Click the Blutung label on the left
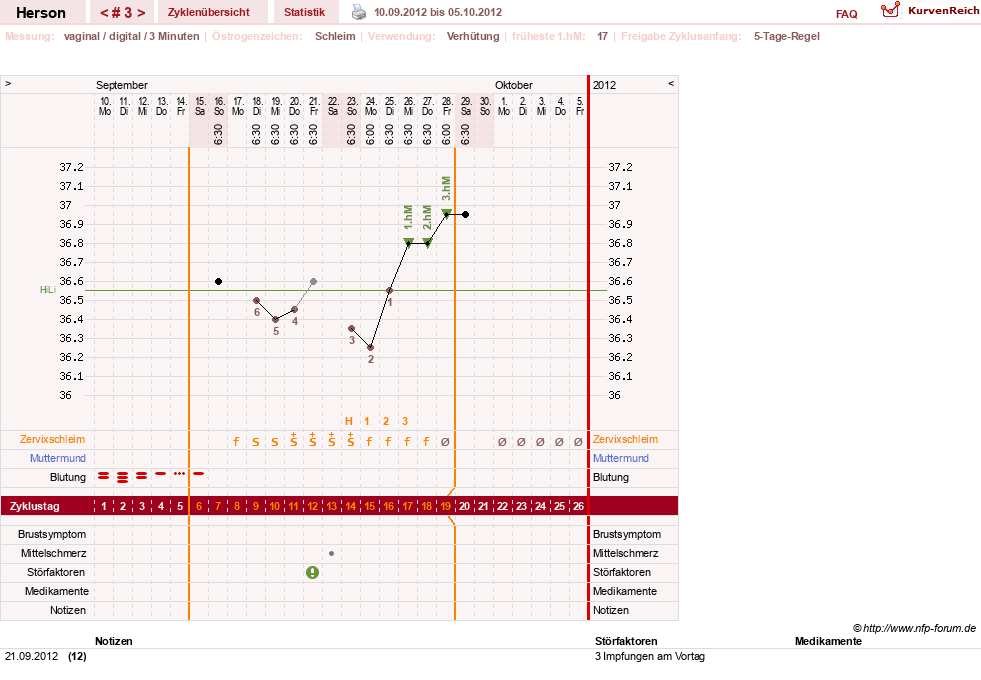The image size is (981, 680). (68, 477)
